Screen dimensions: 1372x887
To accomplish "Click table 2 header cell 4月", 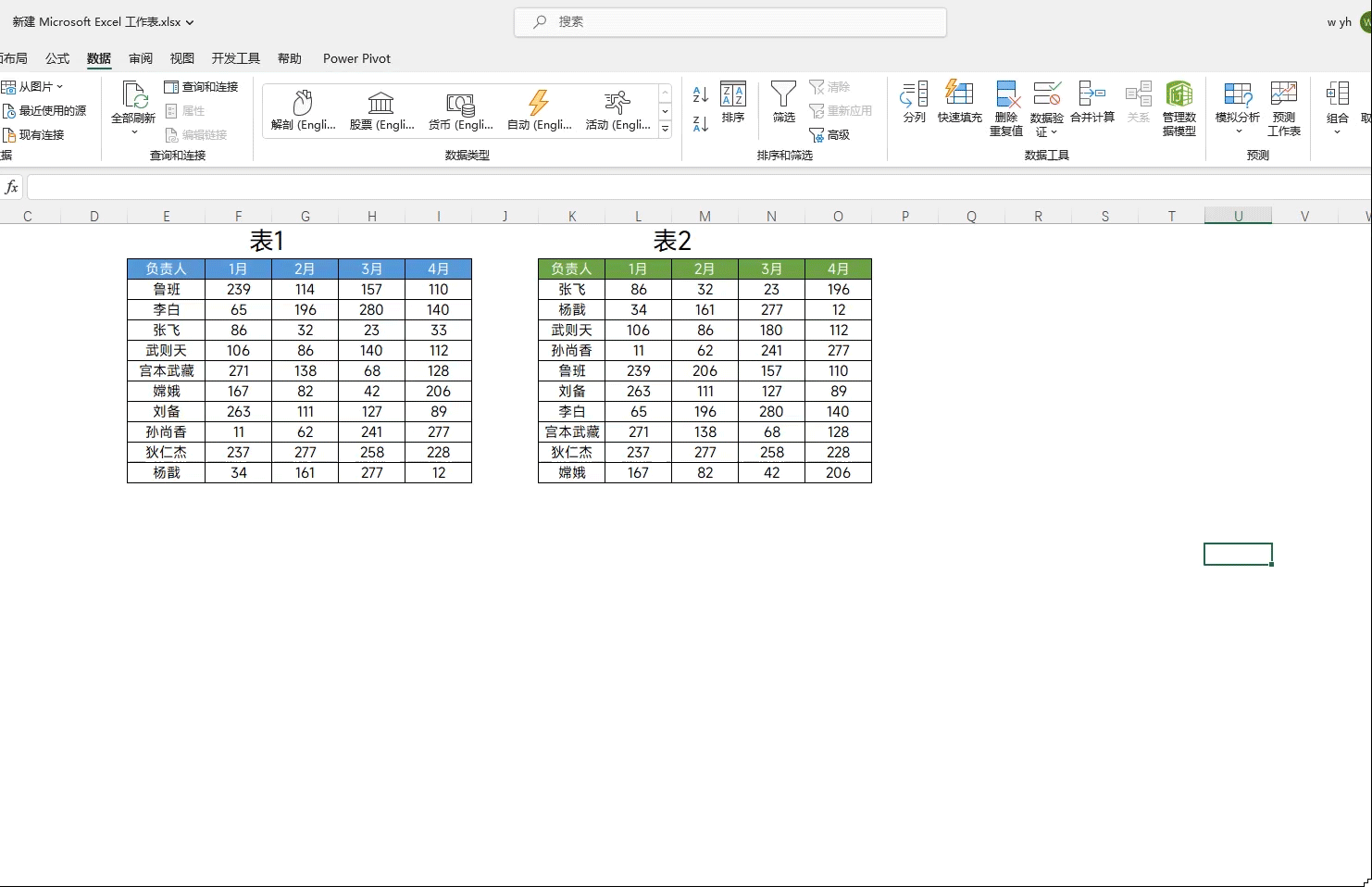I will [x=838, y=269].
